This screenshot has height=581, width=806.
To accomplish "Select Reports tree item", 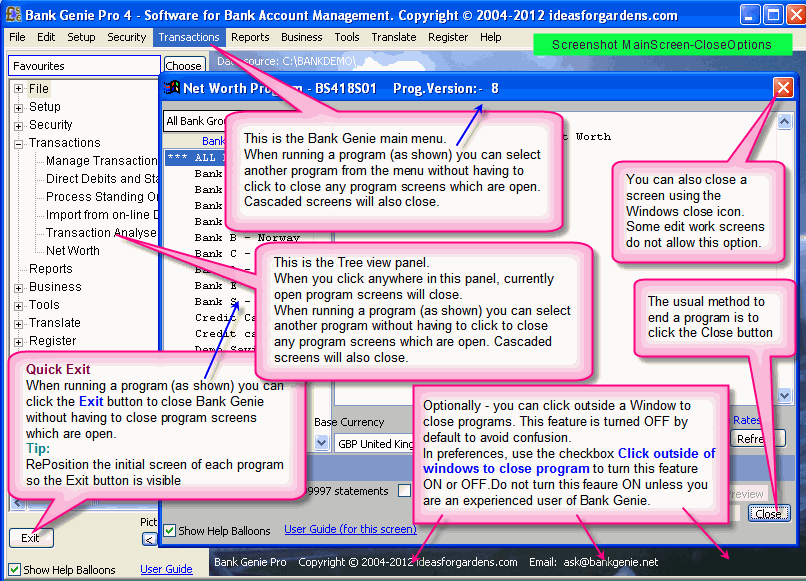I will click(50, 269).
